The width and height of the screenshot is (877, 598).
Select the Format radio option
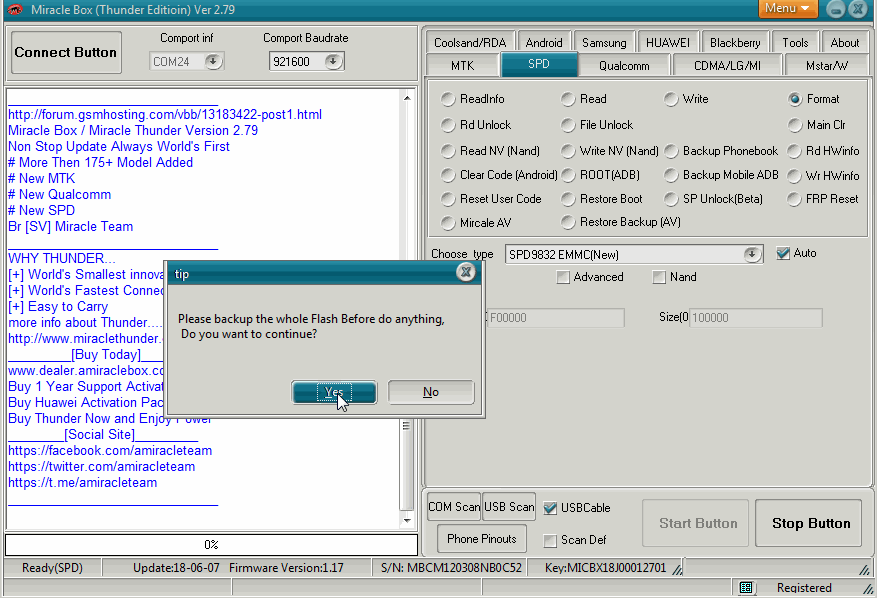(795, 99)
